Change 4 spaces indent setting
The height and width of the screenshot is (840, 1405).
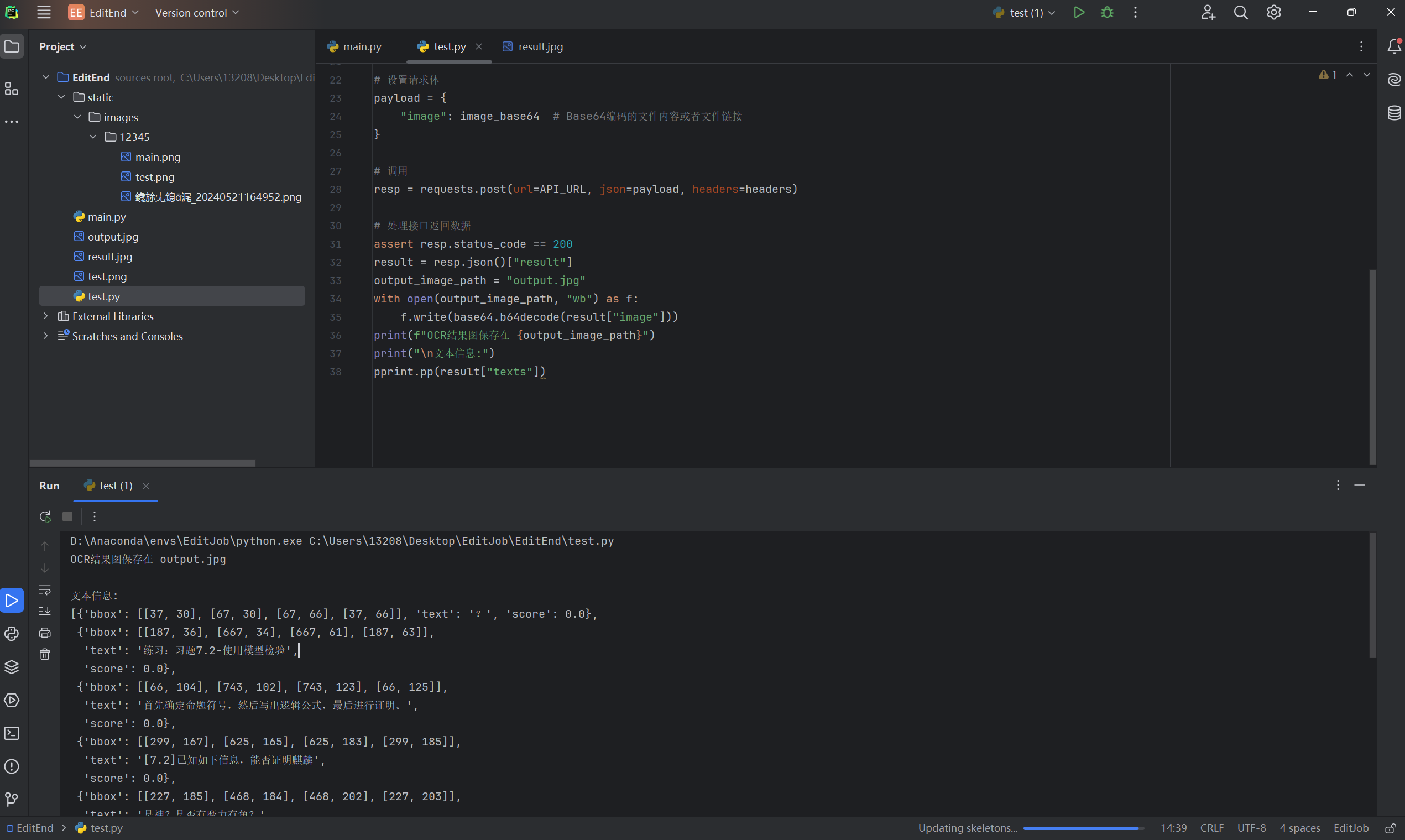point(1300,828)
